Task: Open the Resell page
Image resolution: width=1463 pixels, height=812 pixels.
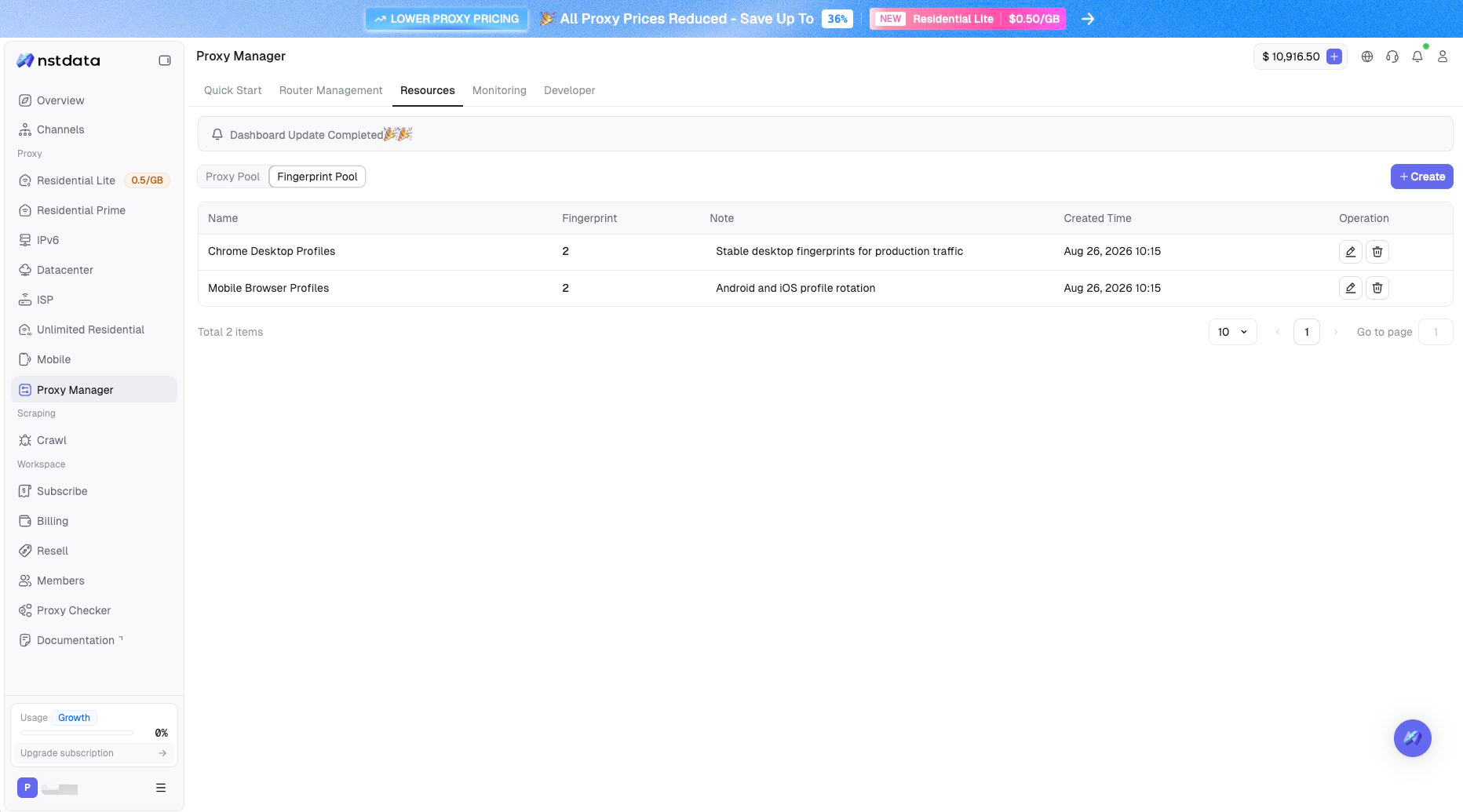Action: pos(94,551)
